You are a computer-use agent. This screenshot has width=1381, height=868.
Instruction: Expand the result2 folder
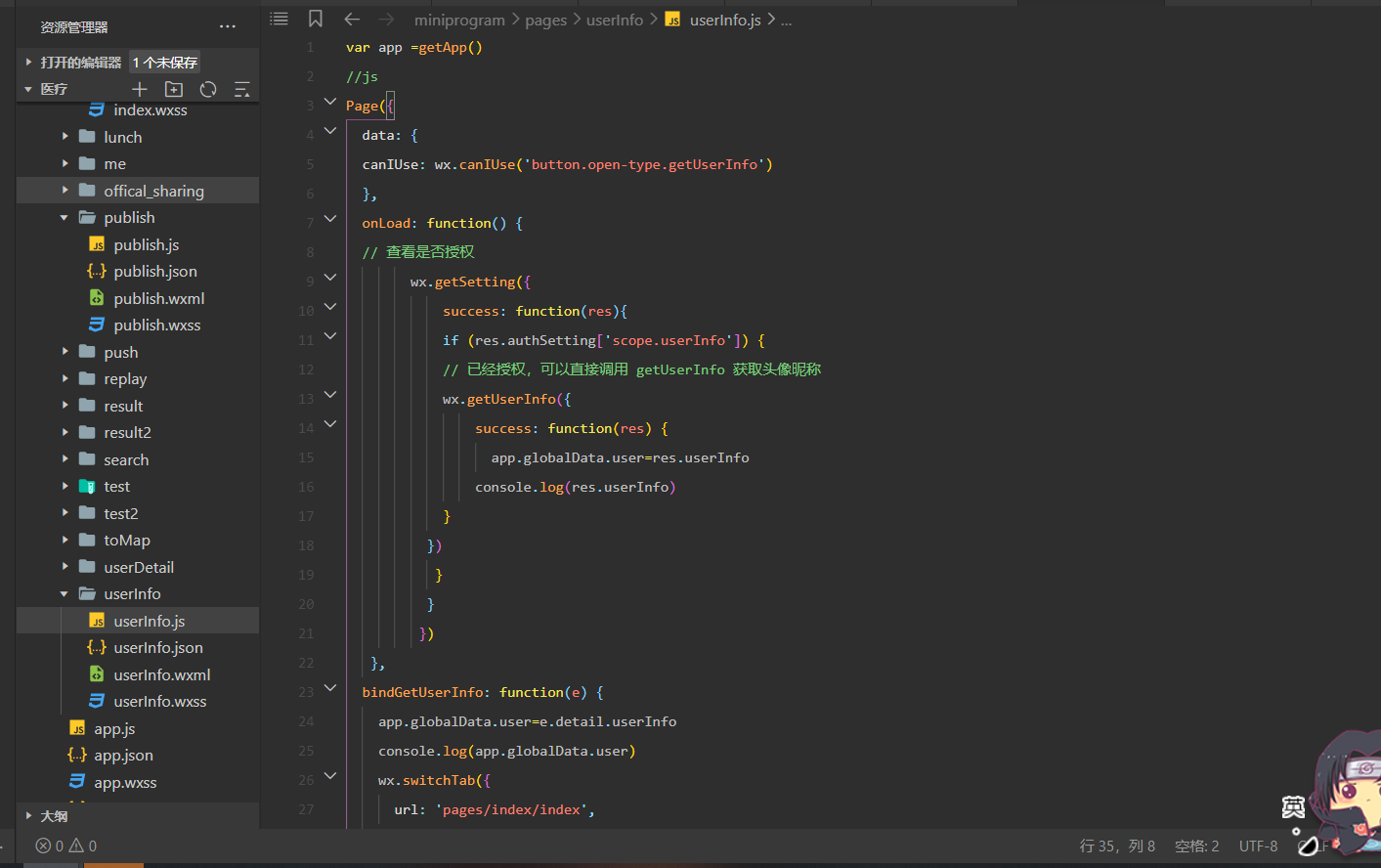tap(65, 433)
